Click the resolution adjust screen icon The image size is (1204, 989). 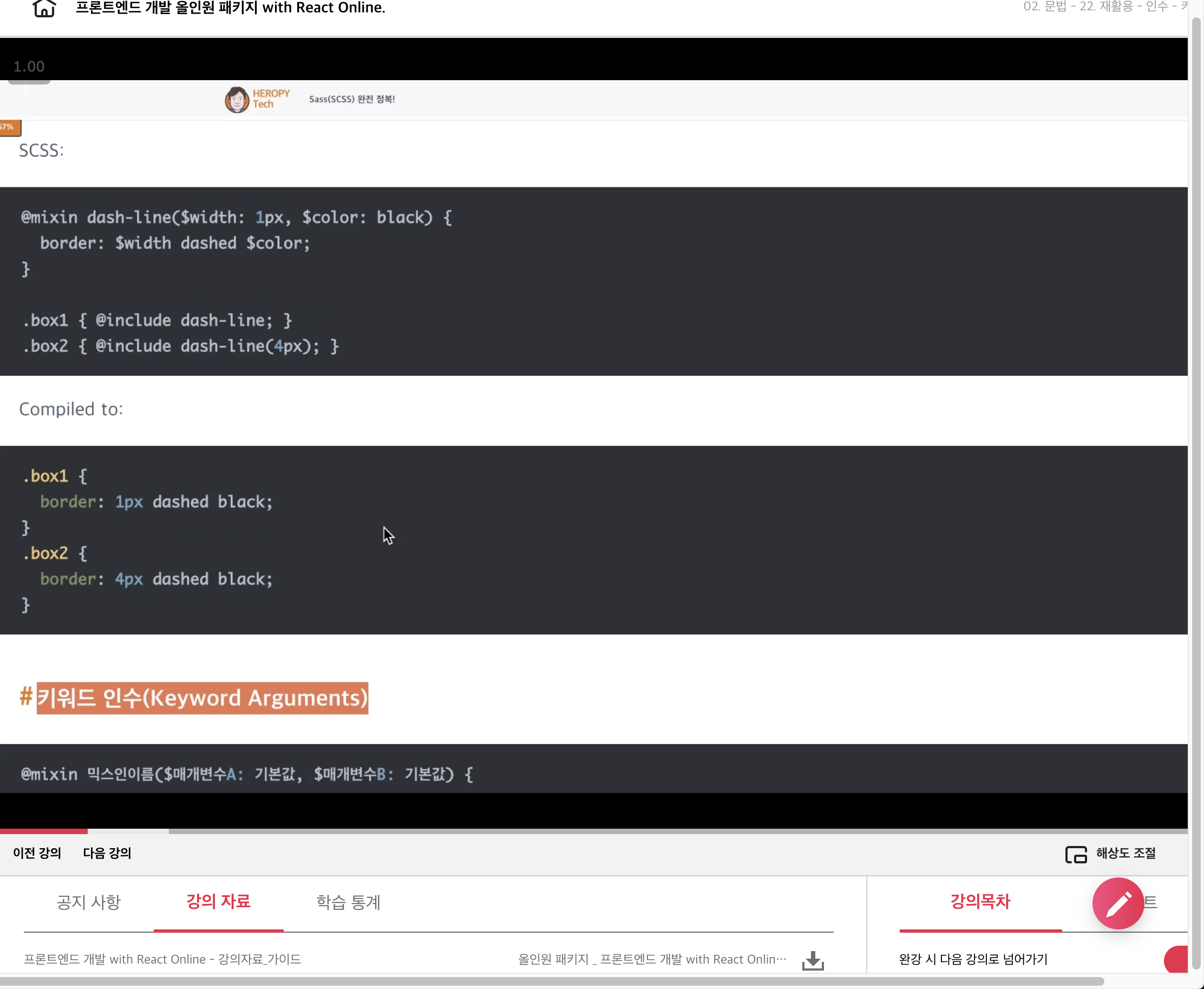pos(1075,854)
